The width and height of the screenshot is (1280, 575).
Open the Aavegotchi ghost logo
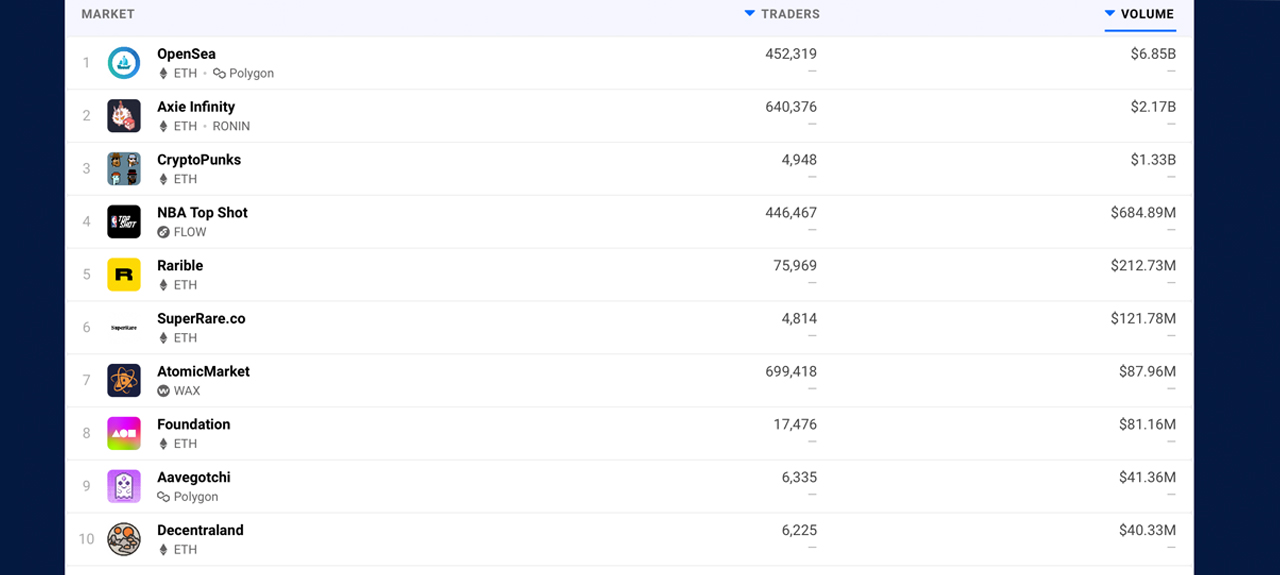coord(124,487)
